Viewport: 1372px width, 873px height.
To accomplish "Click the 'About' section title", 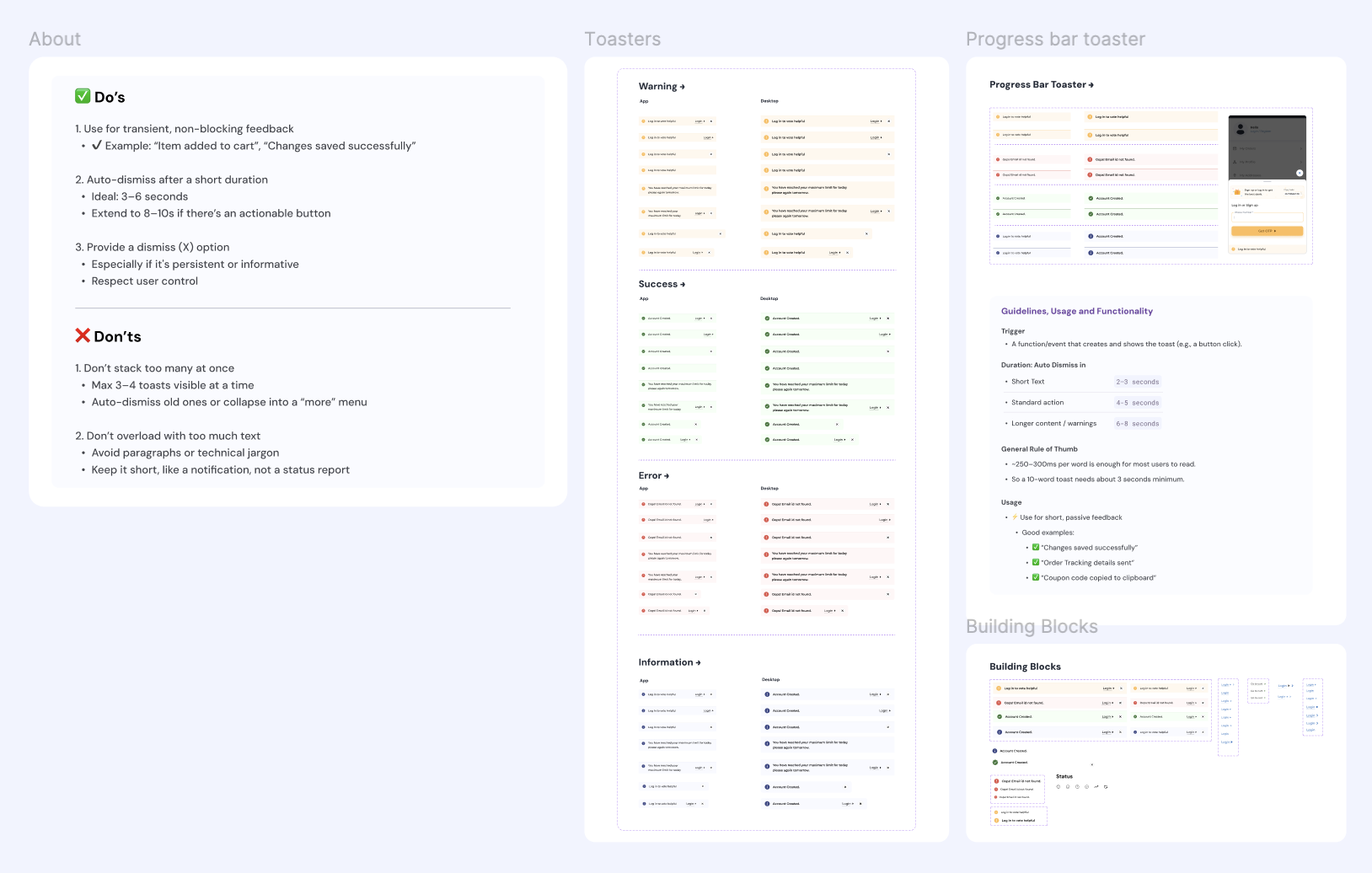I will (x=55, y=40).
